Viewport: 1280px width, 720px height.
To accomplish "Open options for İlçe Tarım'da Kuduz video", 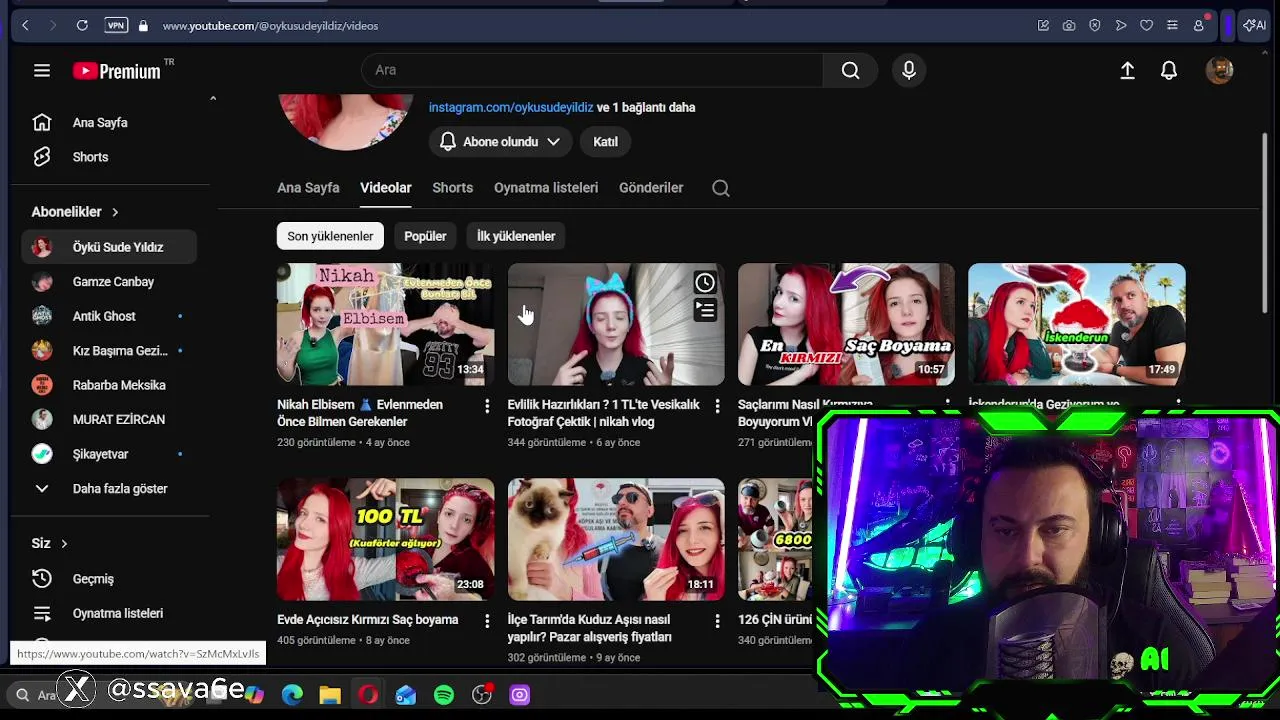I will (x=717, y=621).
